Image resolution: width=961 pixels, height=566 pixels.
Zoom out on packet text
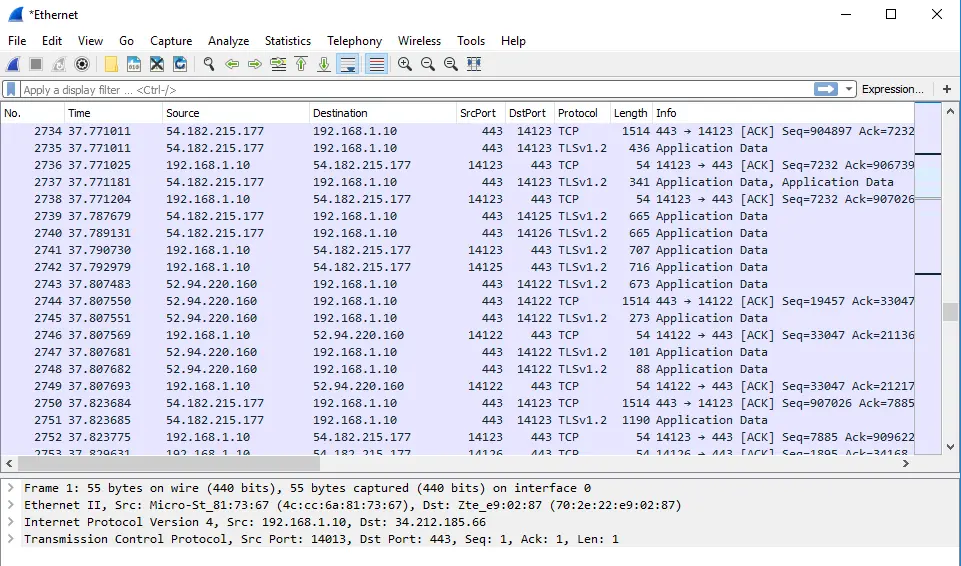pos(428,64)
